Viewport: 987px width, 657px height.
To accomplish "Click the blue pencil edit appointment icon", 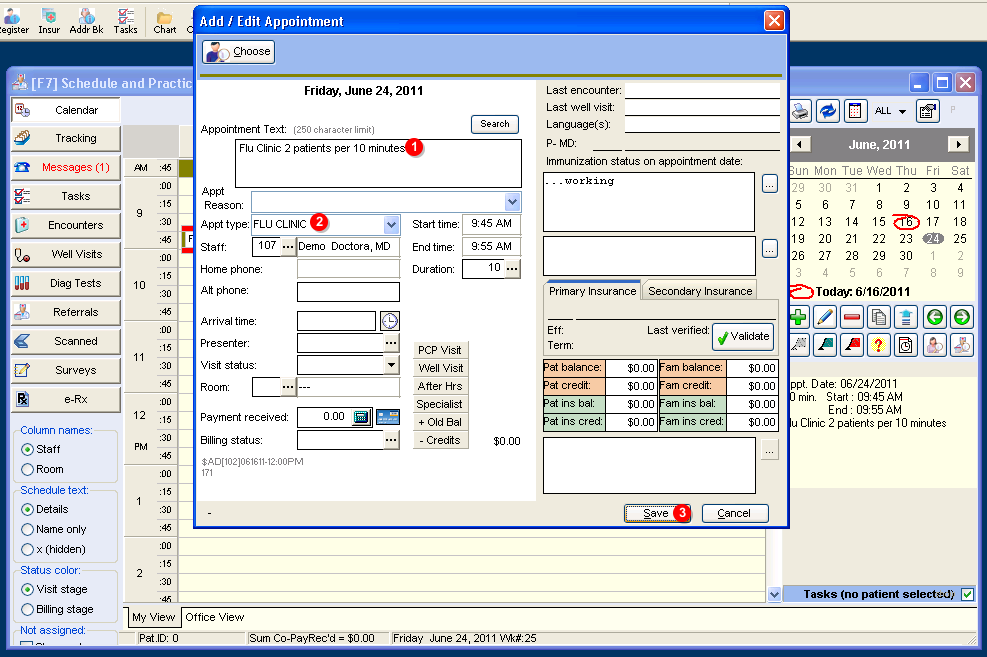I will coord(824,317).
